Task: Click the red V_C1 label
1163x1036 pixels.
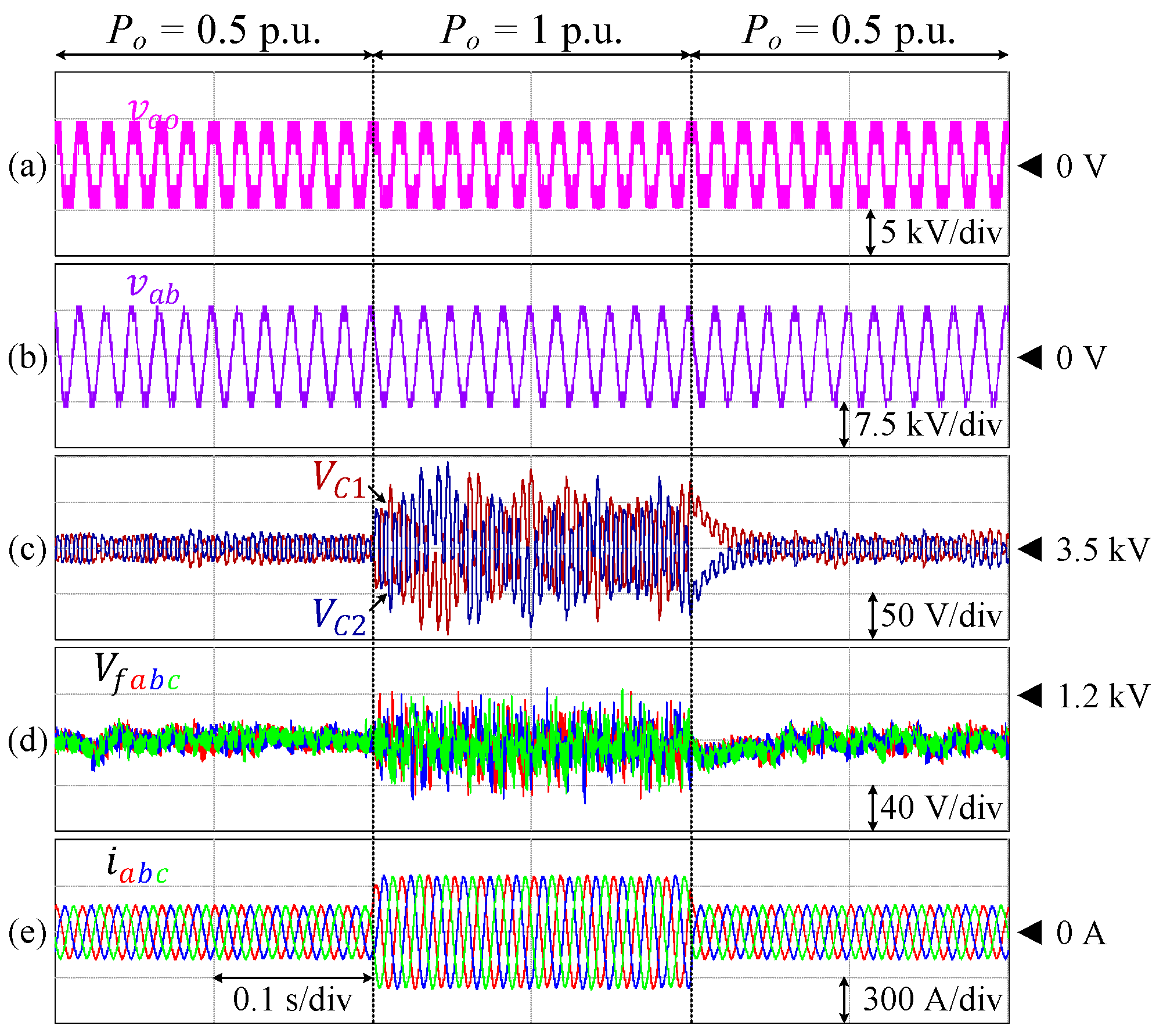Action: 340,480
